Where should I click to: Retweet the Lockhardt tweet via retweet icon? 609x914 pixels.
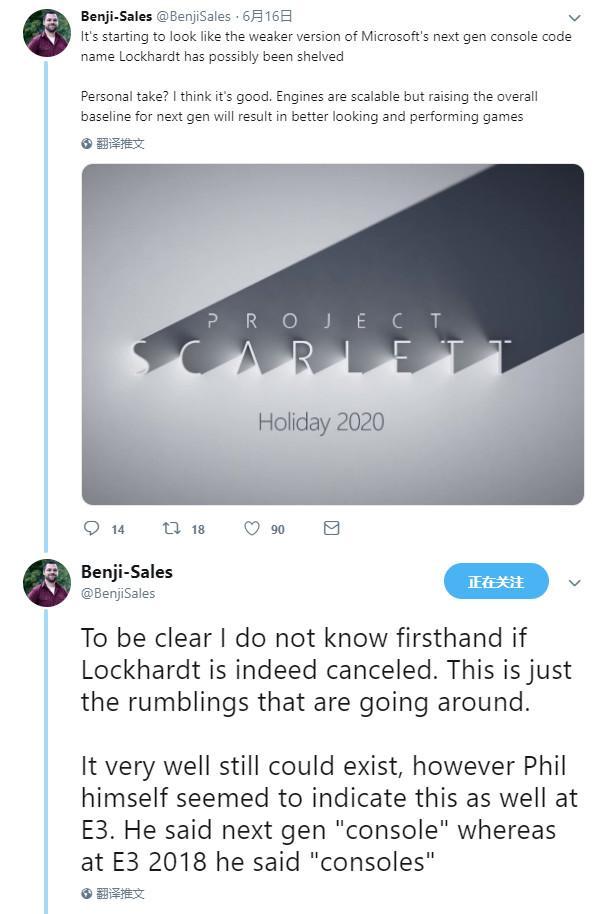[171, 528]
